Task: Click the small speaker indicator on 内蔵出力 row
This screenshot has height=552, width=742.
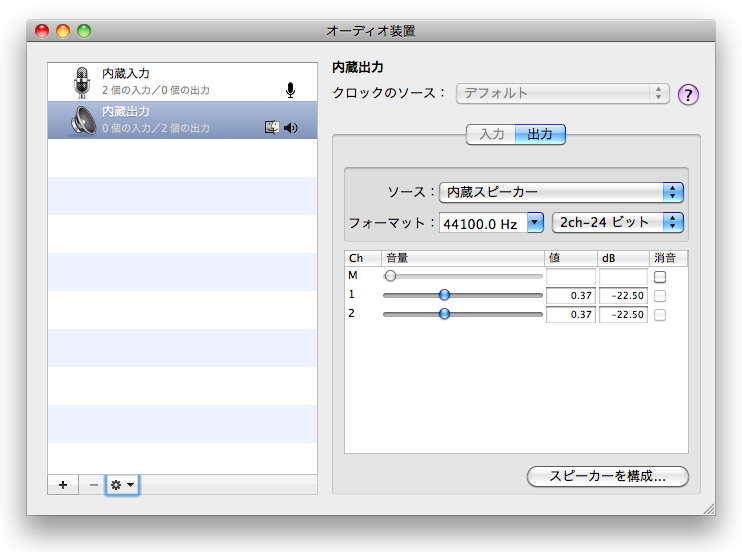Action: (x=291, y=127)
